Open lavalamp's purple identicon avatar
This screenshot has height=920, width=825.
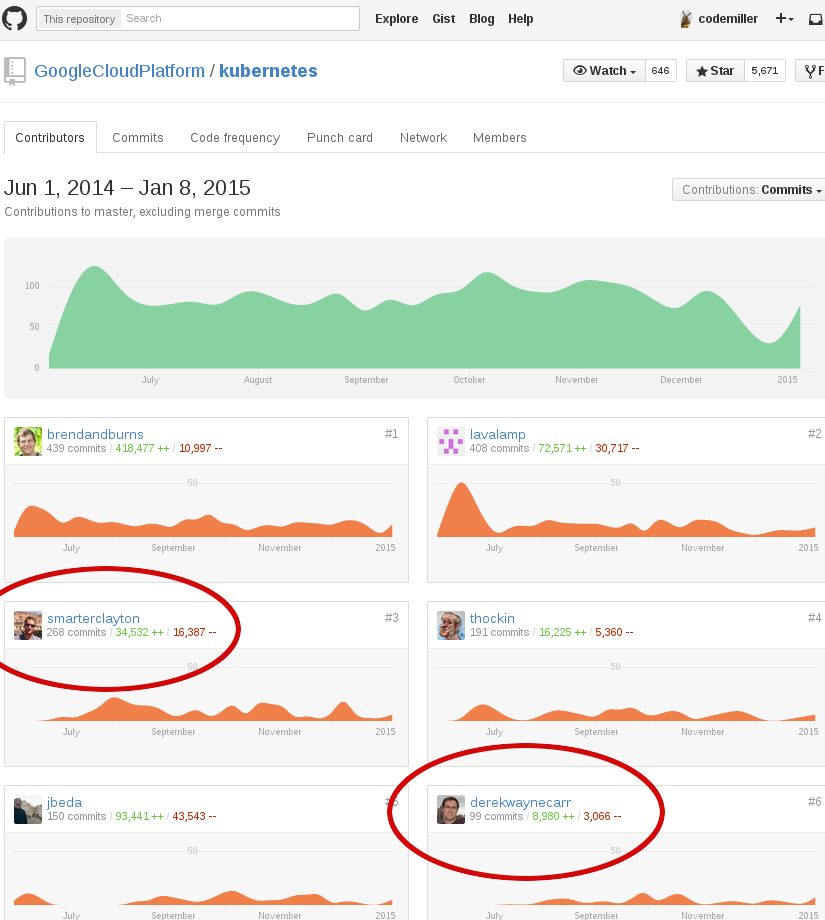click(451, 441)
